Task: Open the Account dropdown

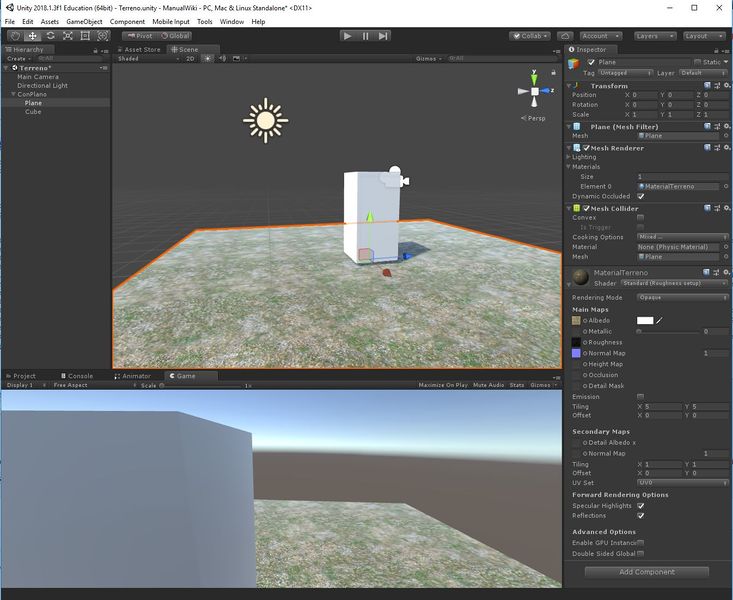Action: pyautogui.click(x=601, y=36)
